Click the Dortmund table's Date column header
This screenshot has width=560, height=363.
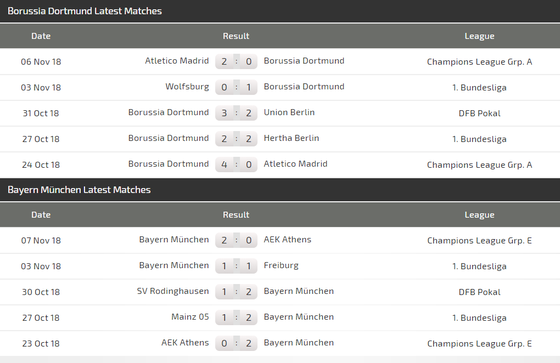pyautogui.click(x=41, y=36)
